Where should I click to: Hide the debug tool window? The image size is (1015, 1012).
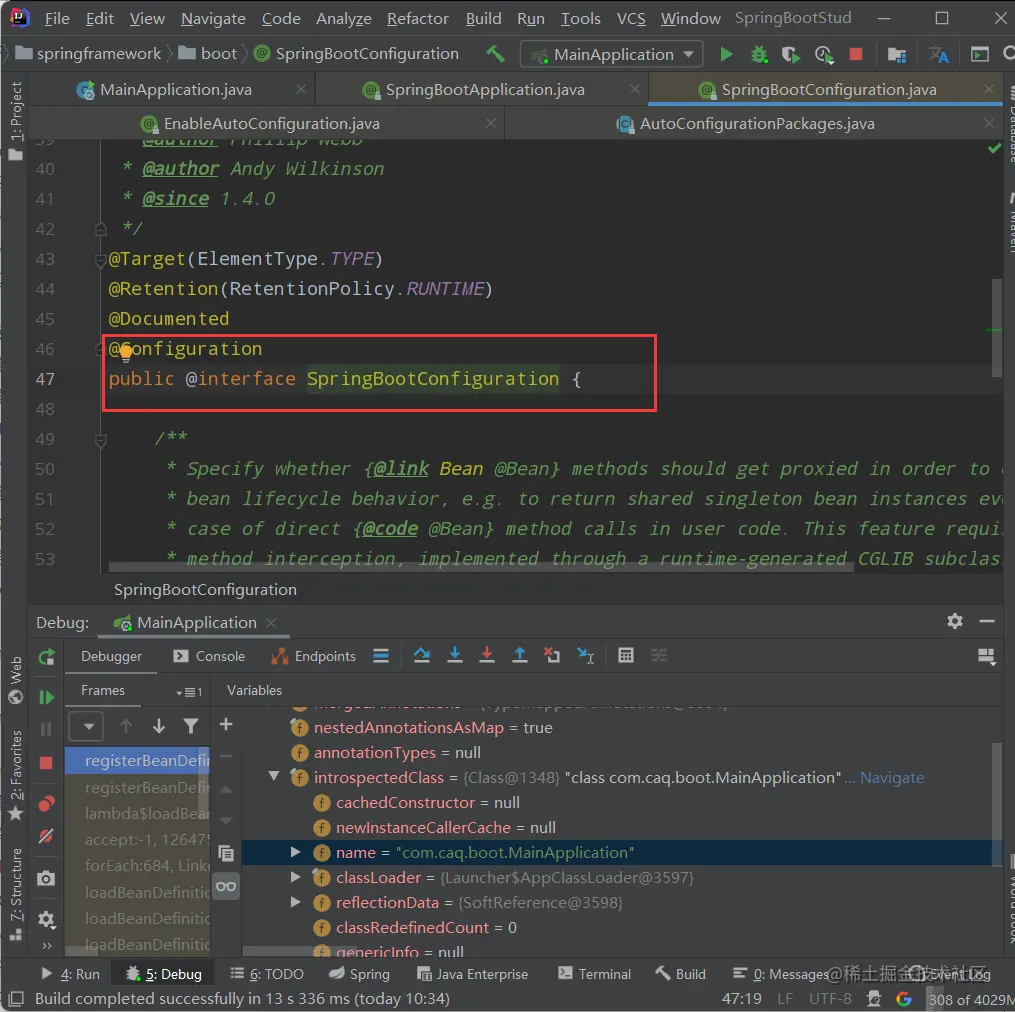(x=987, y=622)
